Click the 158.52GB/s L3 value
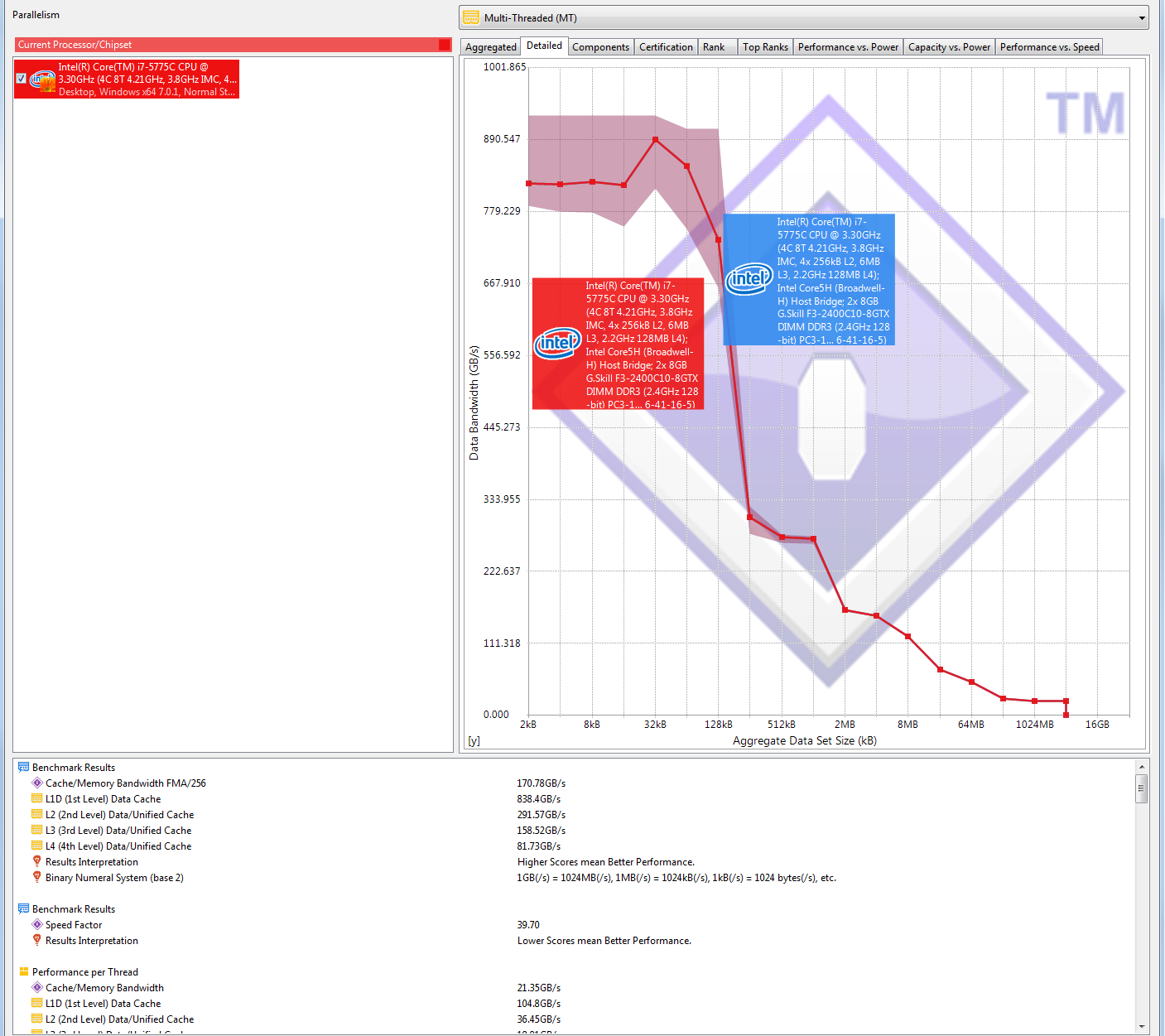Screen dimensions: 1165x1036 pos(542,831)
